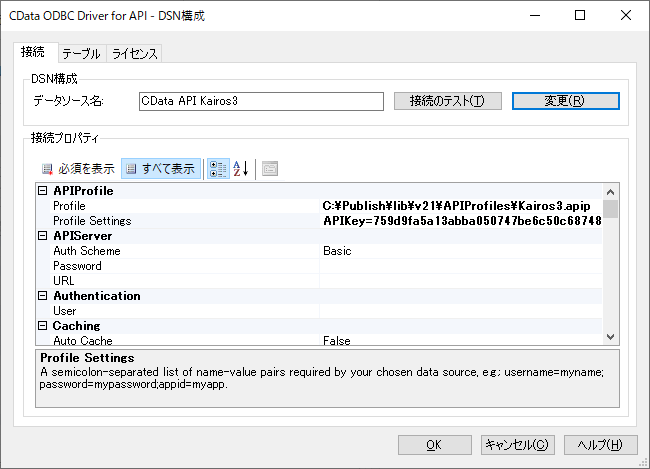The width and height of the screenshot is (650, 469).
Task: Select the Auth Scheme row label
Action: click(x=87, y=251)
